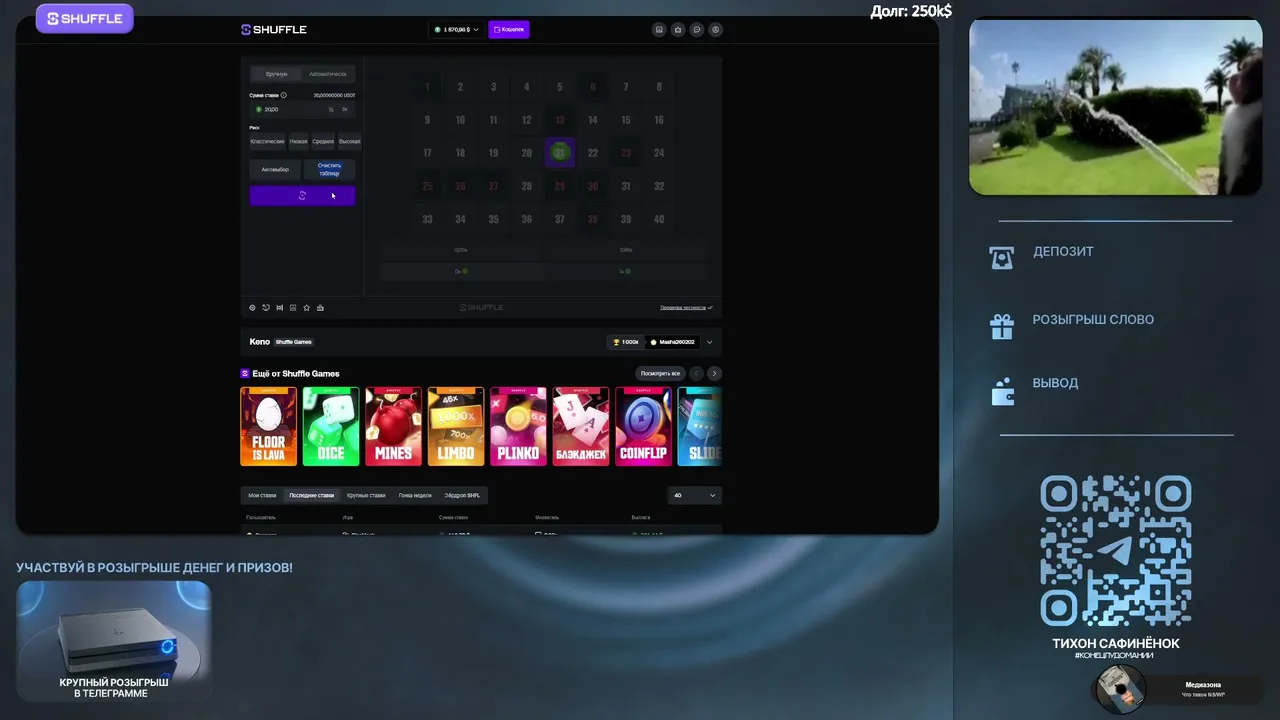Open the chat bubble icon in header
The width and height of the screenshot is (1280, 720).
pos(697,30)
